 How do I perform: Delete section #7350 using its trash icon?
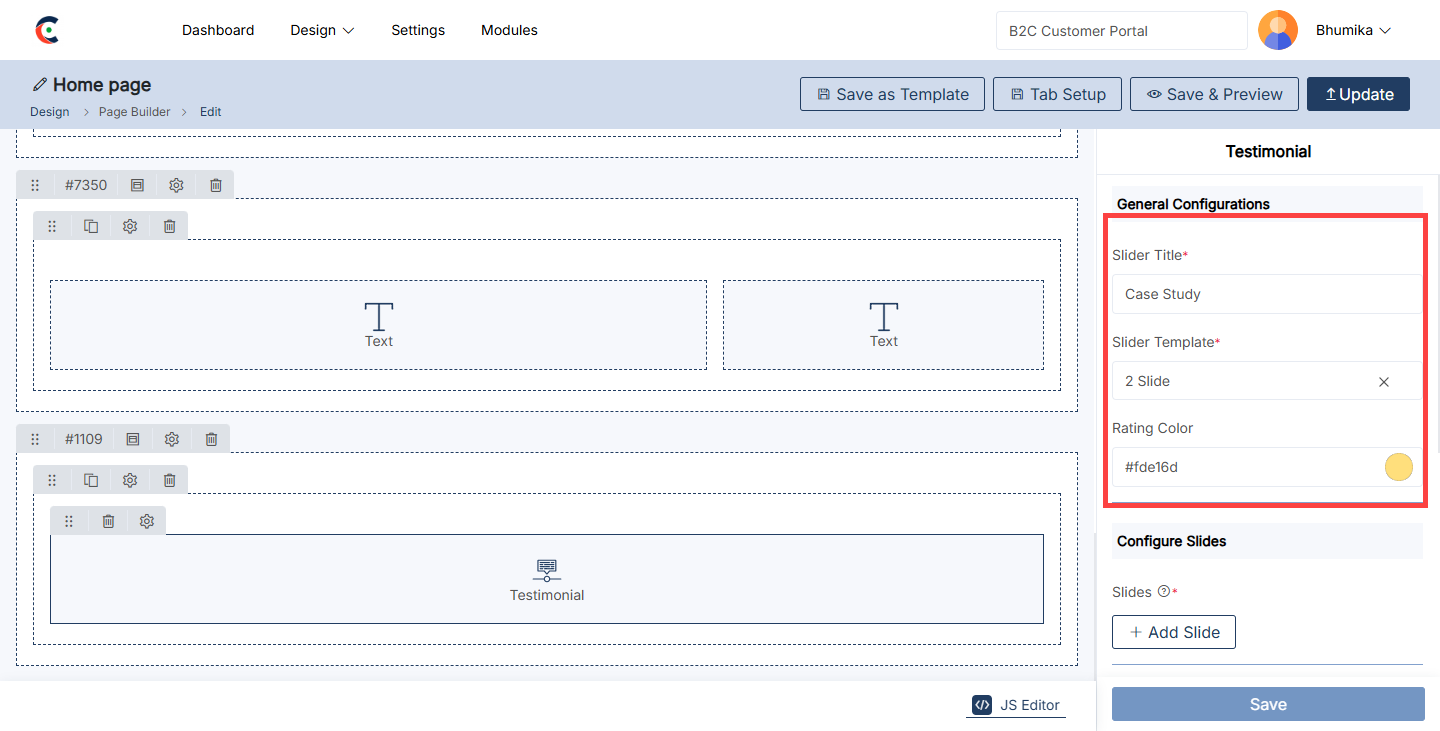coord(216,185)
